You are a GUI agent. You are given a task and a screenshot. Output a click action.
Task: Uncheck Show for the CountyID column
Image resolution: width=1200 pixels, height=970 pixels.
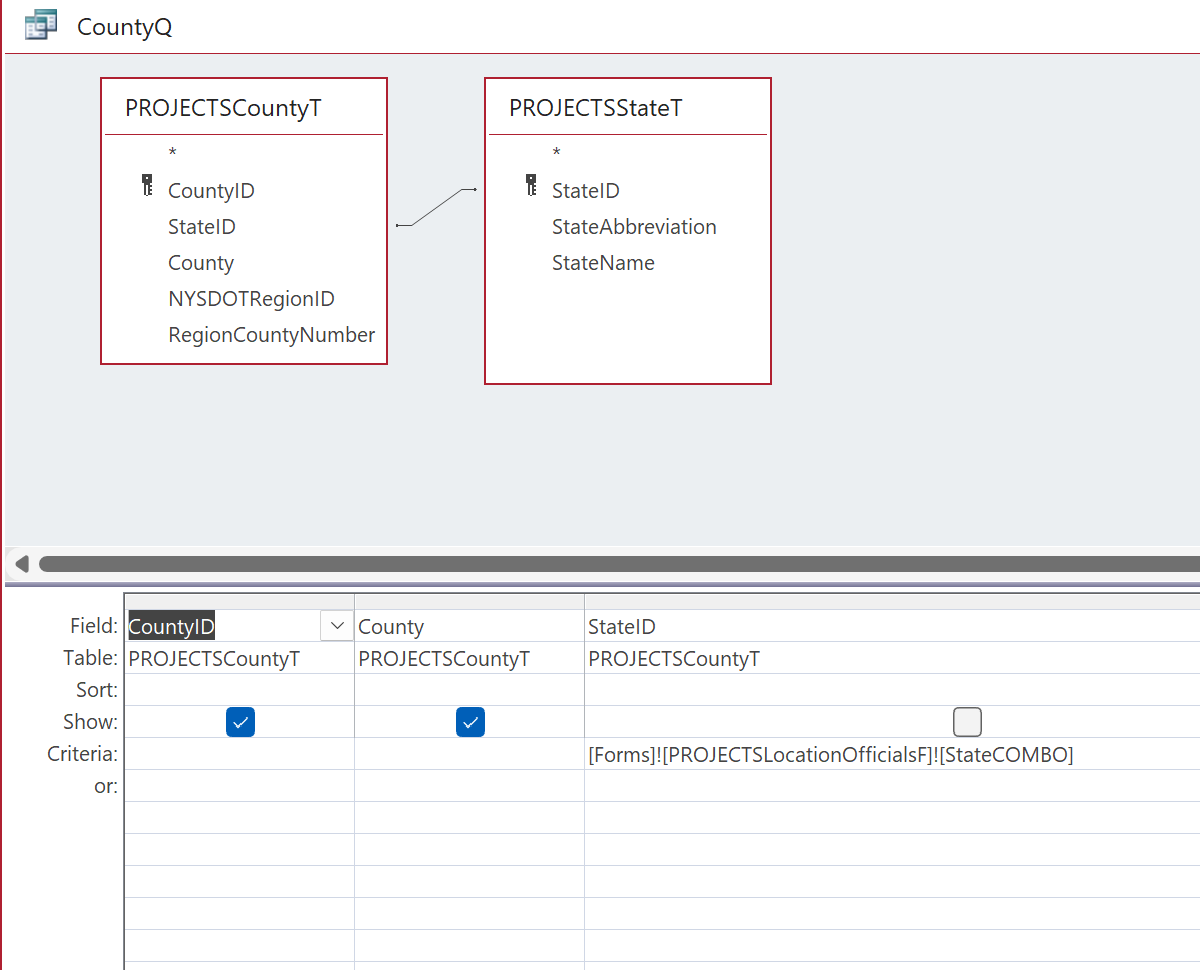tap(240, 721)
